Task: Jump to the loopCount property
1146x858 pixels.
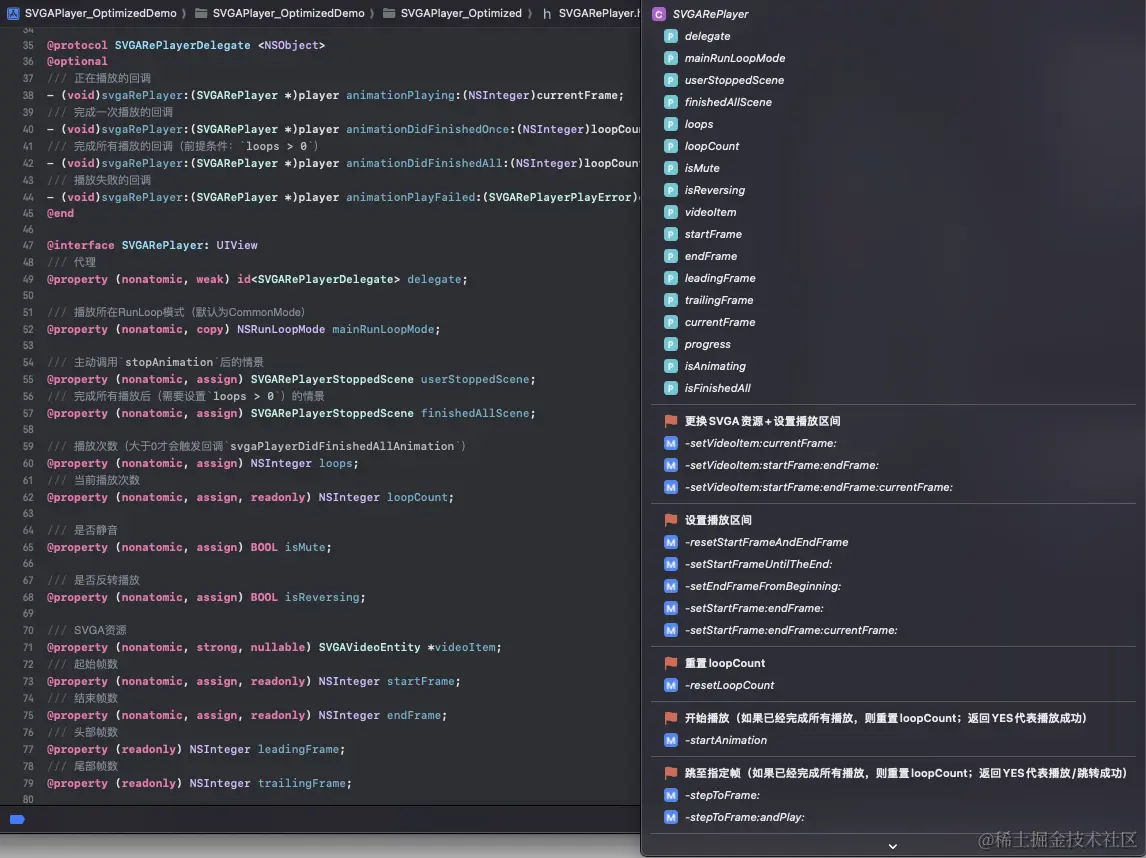Action: point(712,145)
